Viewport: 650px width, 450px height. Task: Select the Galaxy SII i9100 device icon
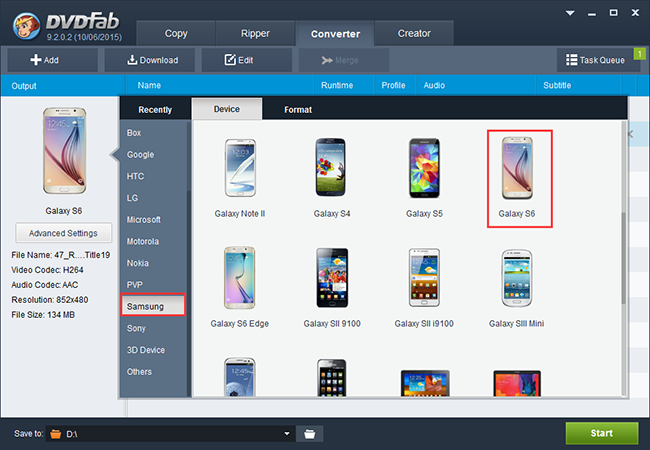pos(424,278)
